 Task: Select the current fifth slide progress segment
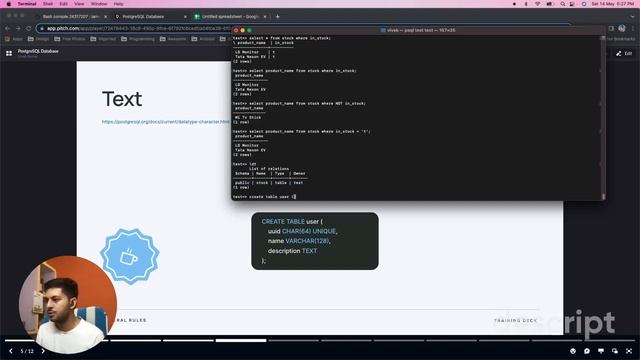(x=241, y=340)
